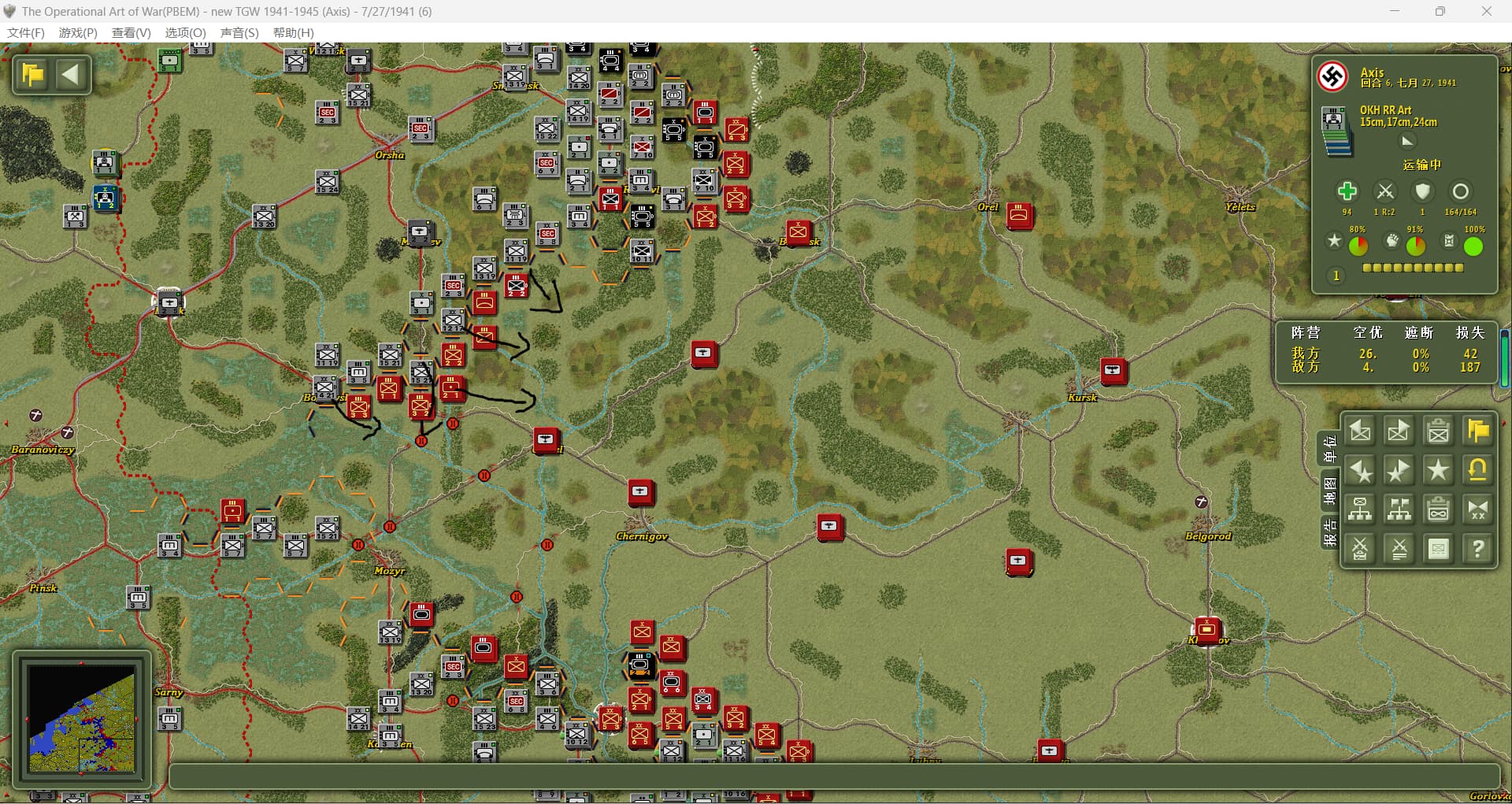The image size is (1512, 804).
Task: Open the 文件(F) menu
Action: tap(26, 32)
